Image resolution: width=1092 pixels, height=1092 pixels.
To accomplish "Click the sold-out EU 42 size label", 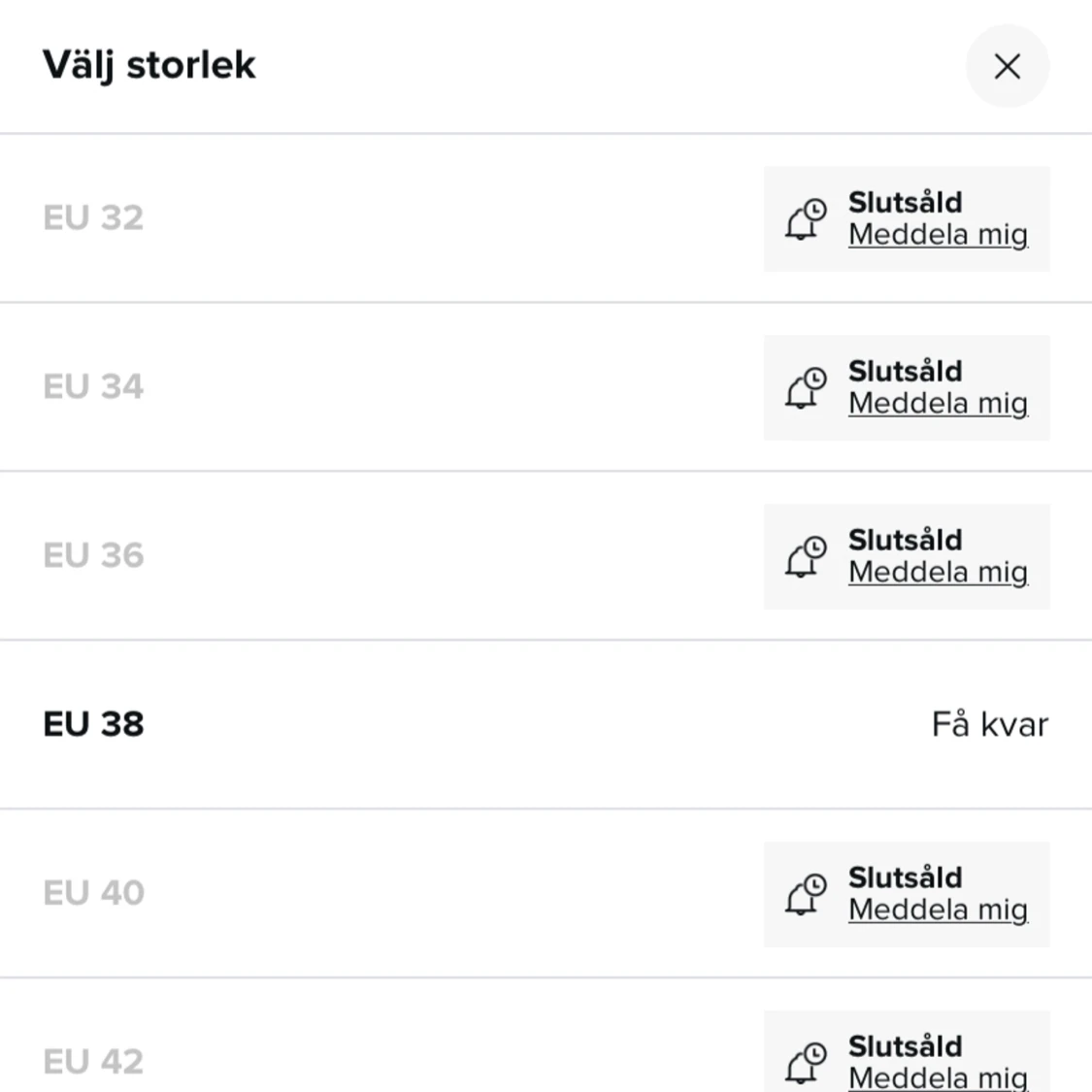I will click(93, 1061).
